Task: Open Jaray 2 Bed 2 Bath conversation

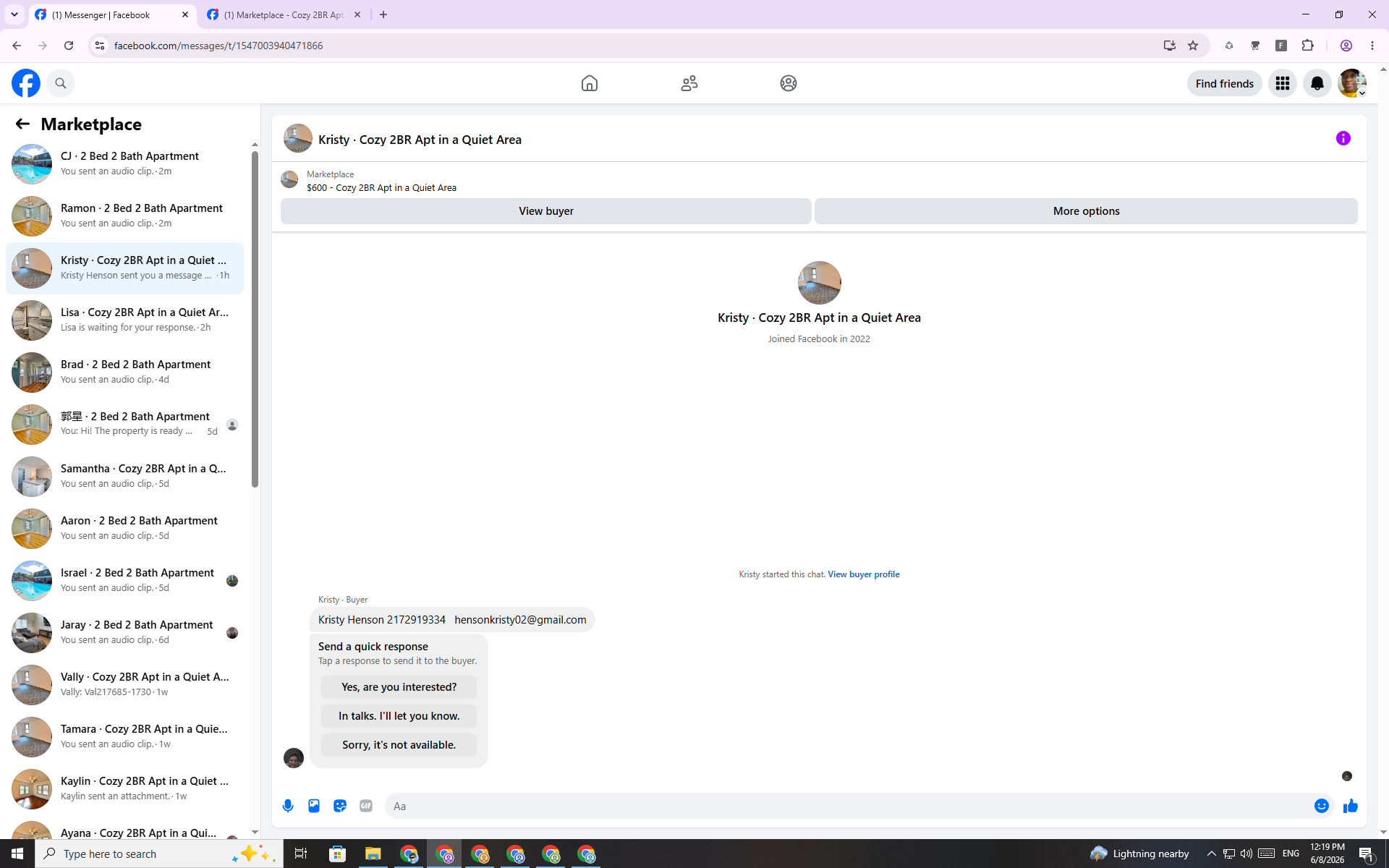Action: (124, 633)
